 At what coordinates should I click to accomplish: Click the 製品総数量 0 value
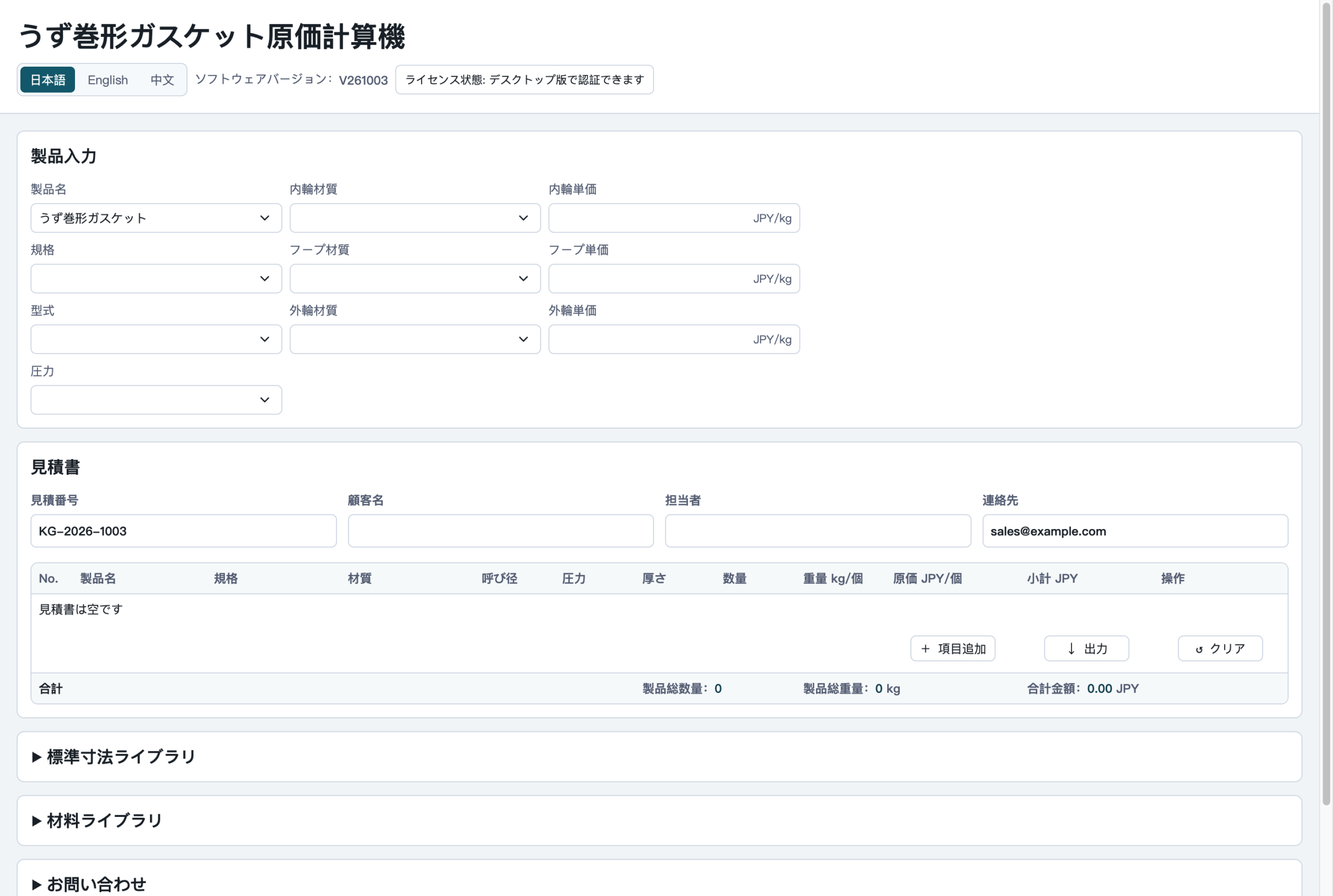point(682,689)
